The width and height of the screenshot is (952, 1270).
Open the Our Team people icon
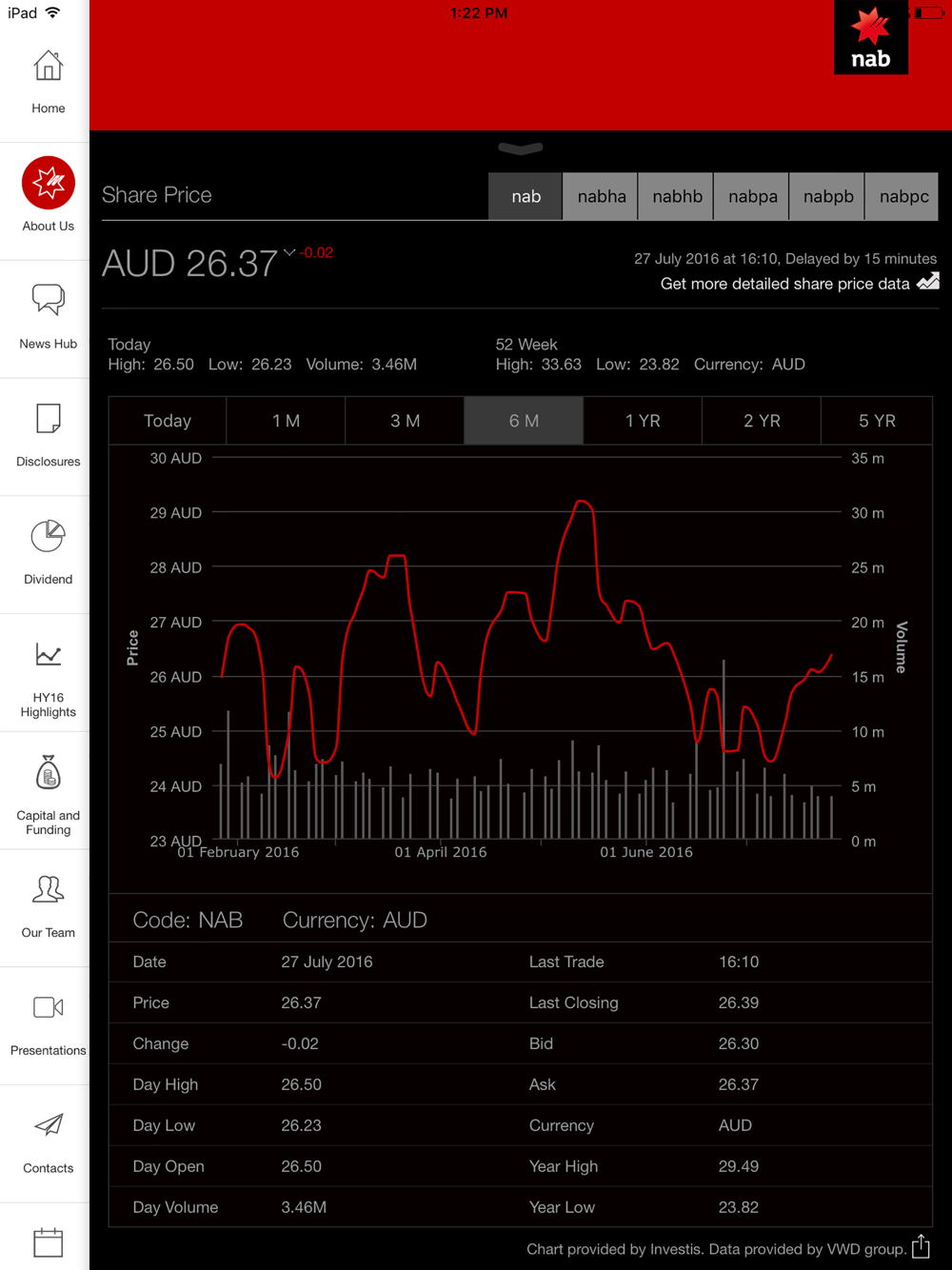point(49,889)
